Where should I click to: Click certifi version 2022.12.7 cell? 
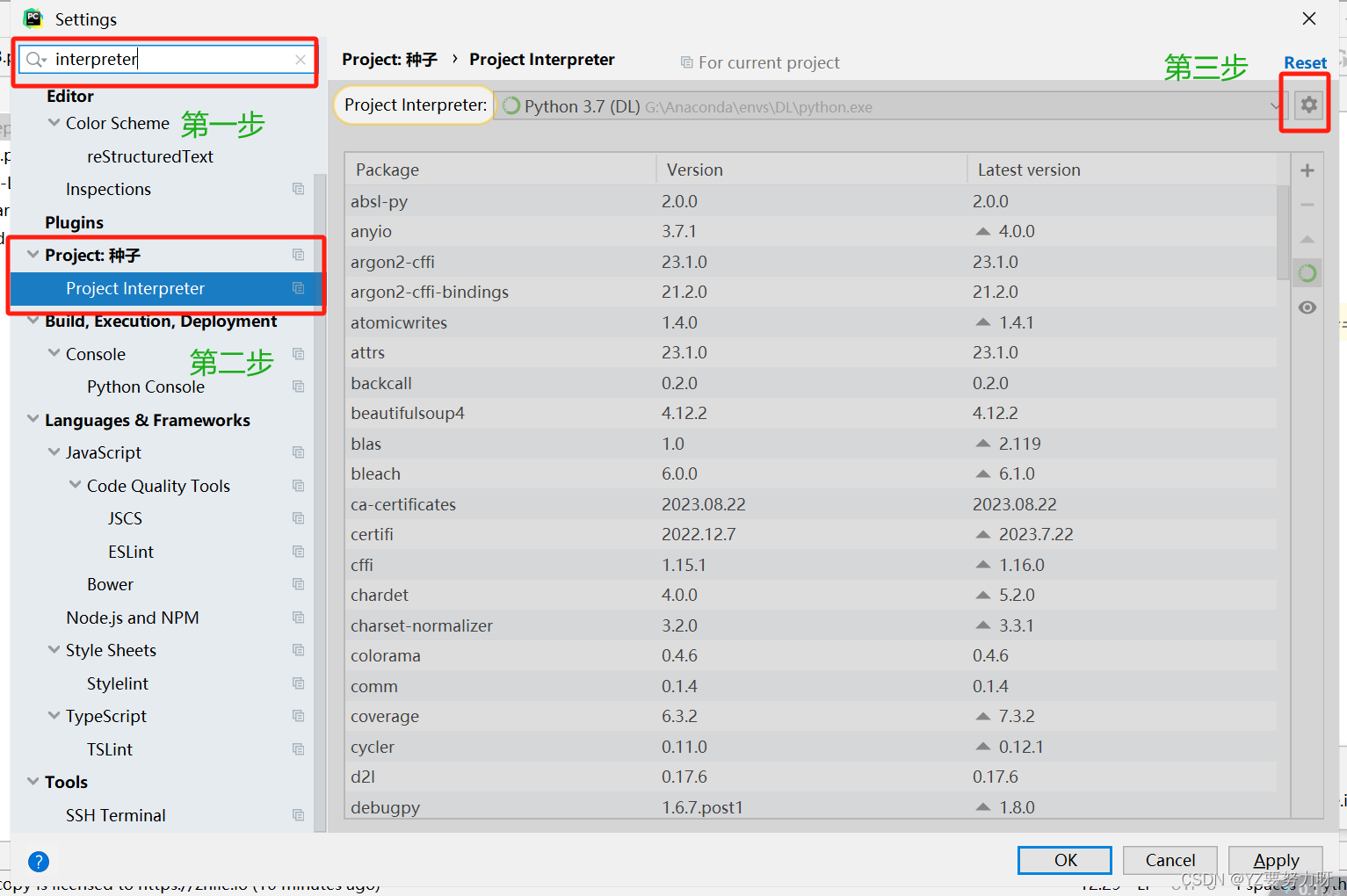click(x=699, y=534)
